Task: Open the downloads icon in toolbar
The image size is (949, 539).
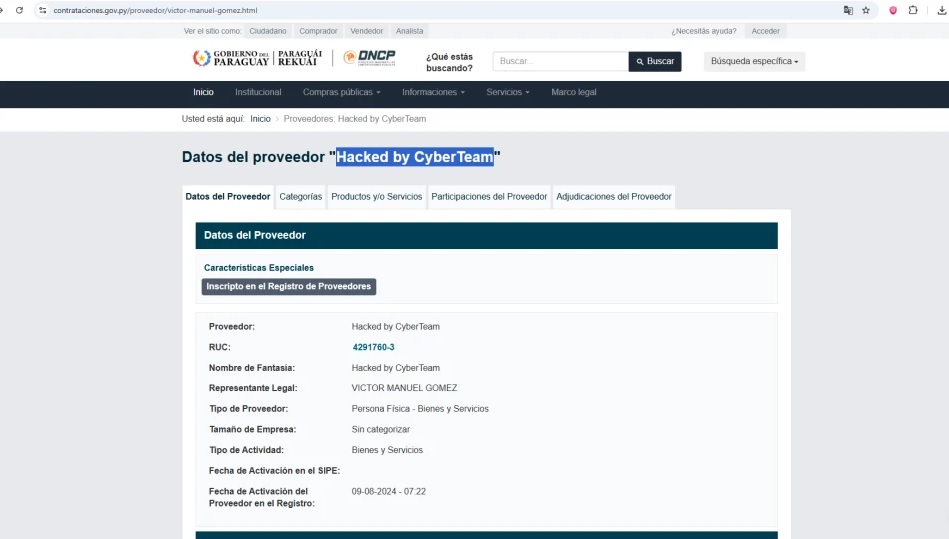Action: click(941, 10)
